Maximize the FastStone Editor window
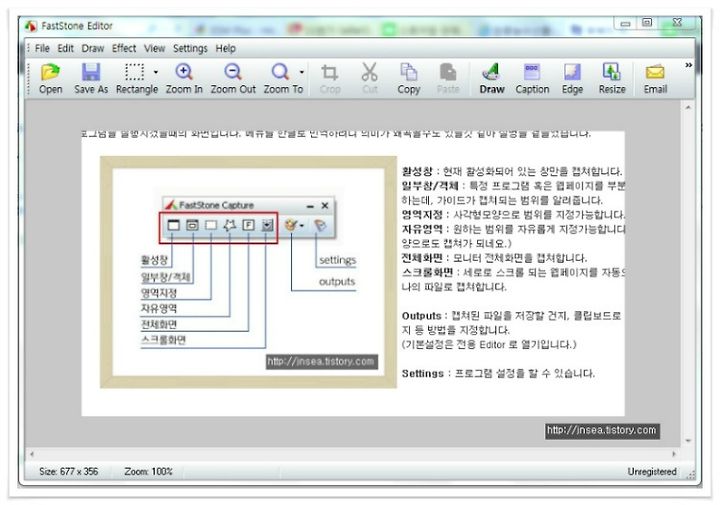Image resolution: width=720 pixels, height=505 pixels. 647,22
